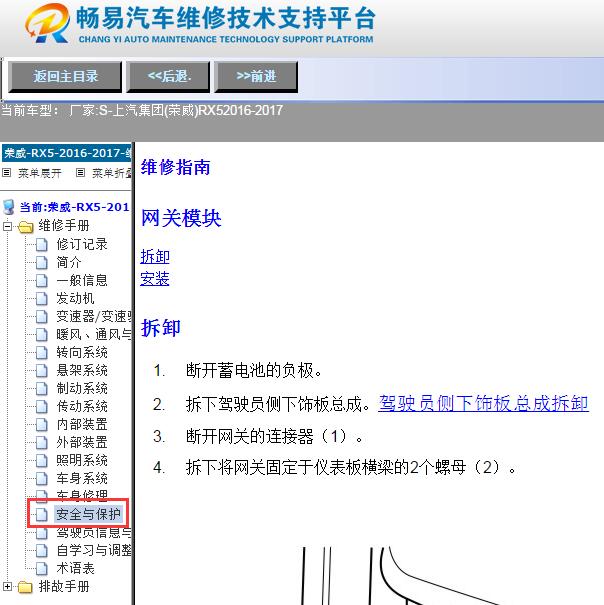Click the page icon next to 暖风、通风
The height and width of the screenshot is (605, 604).
[x=41, y=335]
